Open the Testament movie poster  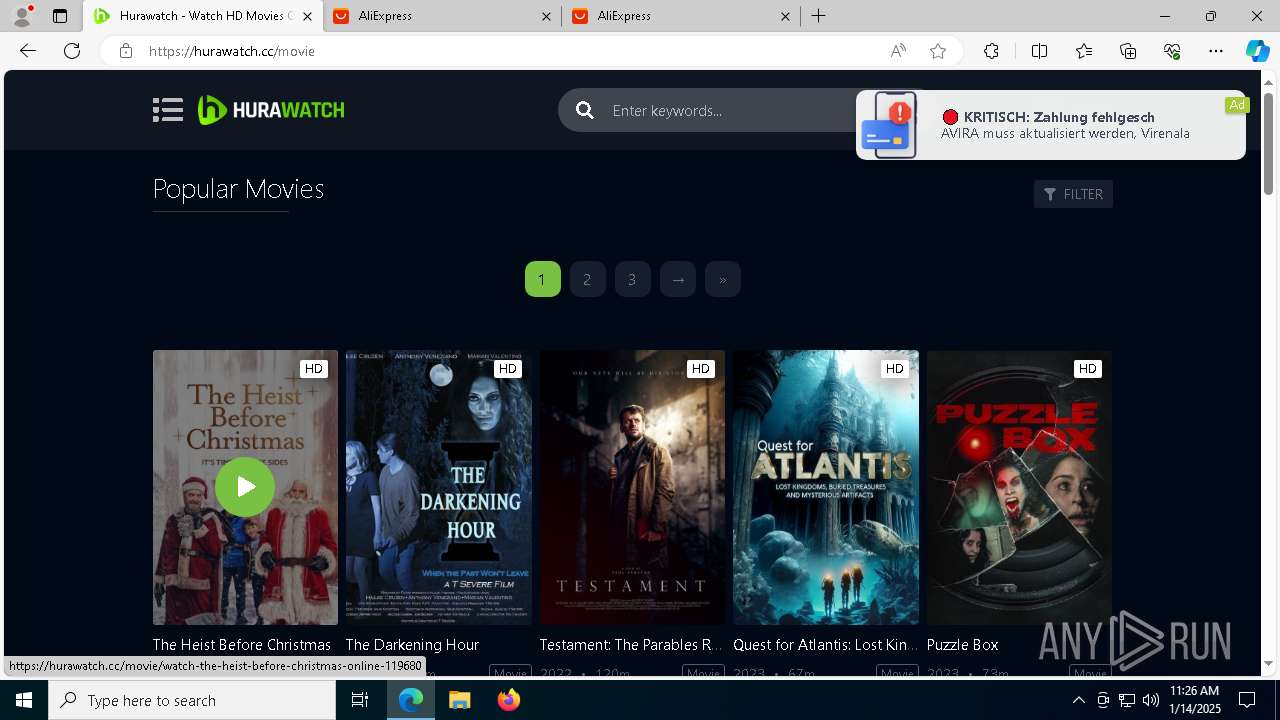click(632, 487)
